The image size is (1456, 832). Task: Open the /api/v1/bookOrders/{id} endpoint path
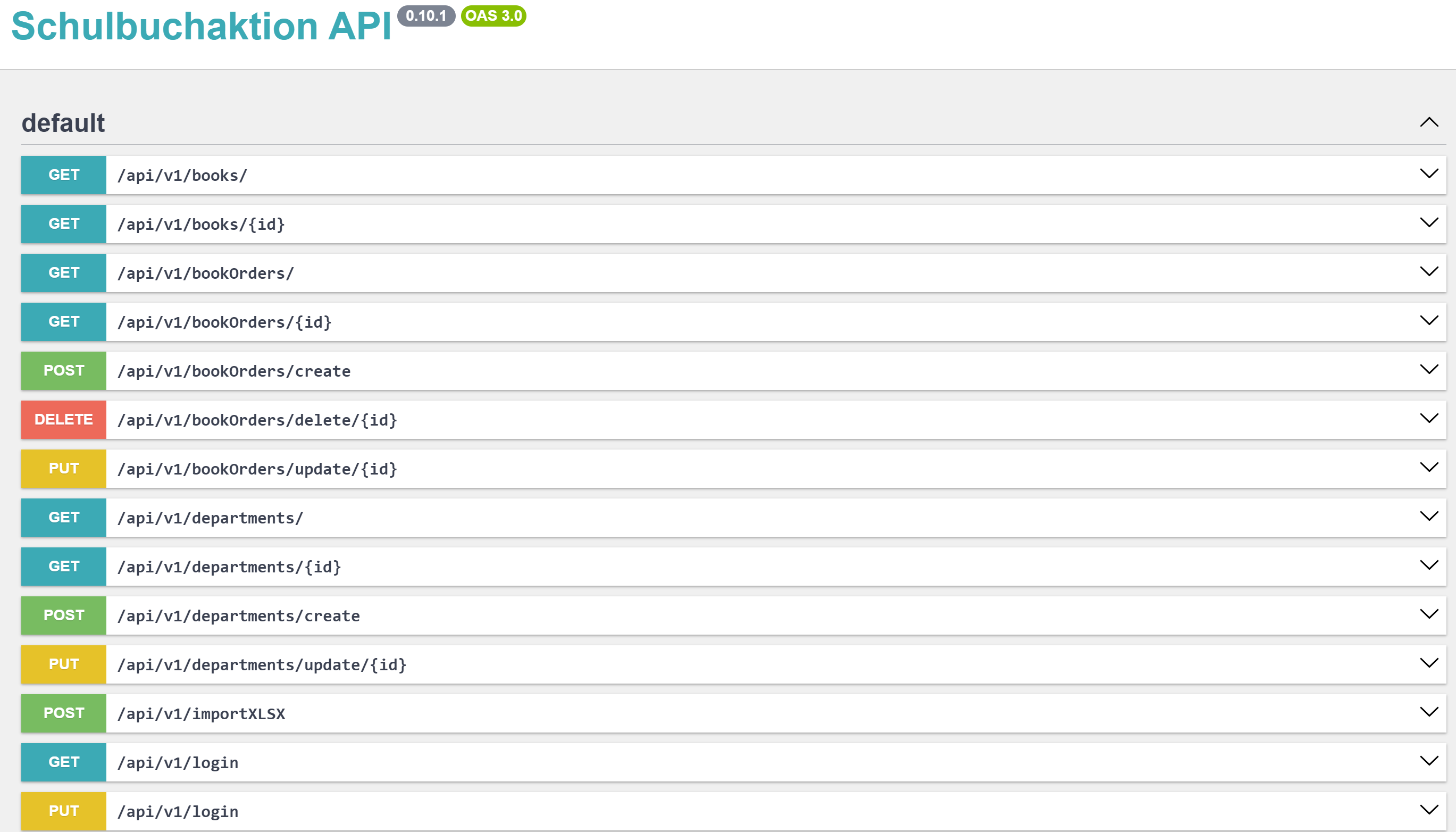point(224,322)
